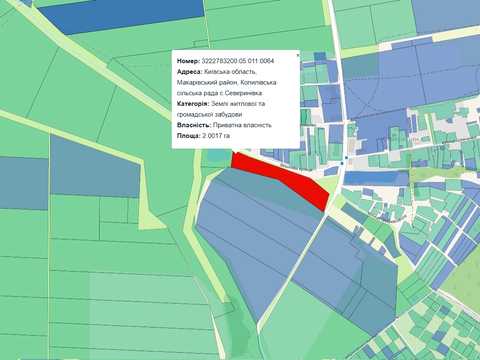Click the 'громадської забудови' text line
The height and width of the screenshot is (360, 480).
(210, 114)
